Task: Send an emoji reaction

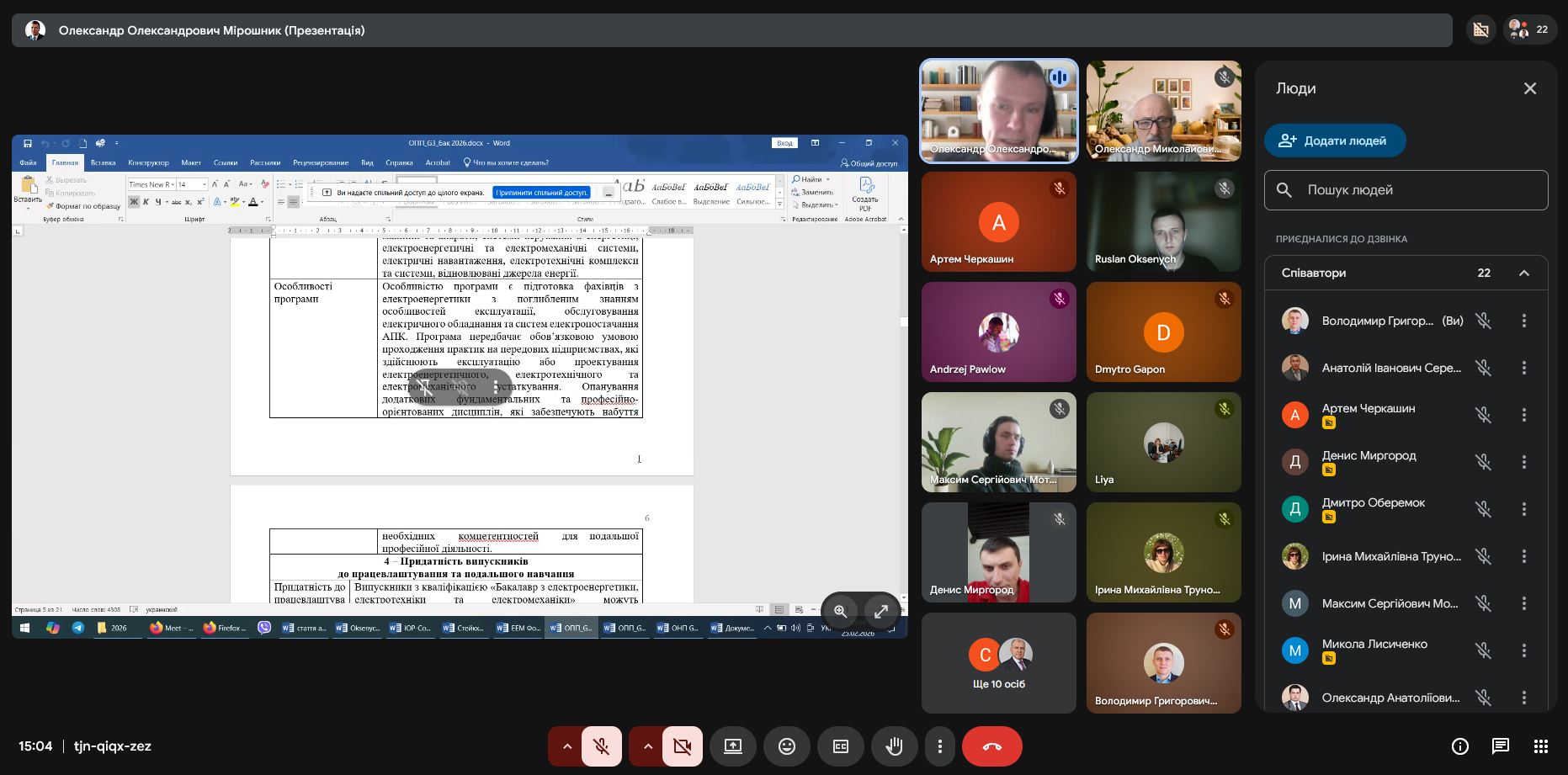Action: [x=786, y=746]
